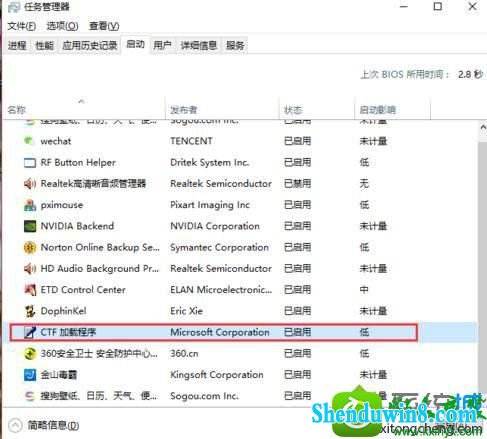Select the Realtek高清晰音频管理器 entry

pos(93,184)
